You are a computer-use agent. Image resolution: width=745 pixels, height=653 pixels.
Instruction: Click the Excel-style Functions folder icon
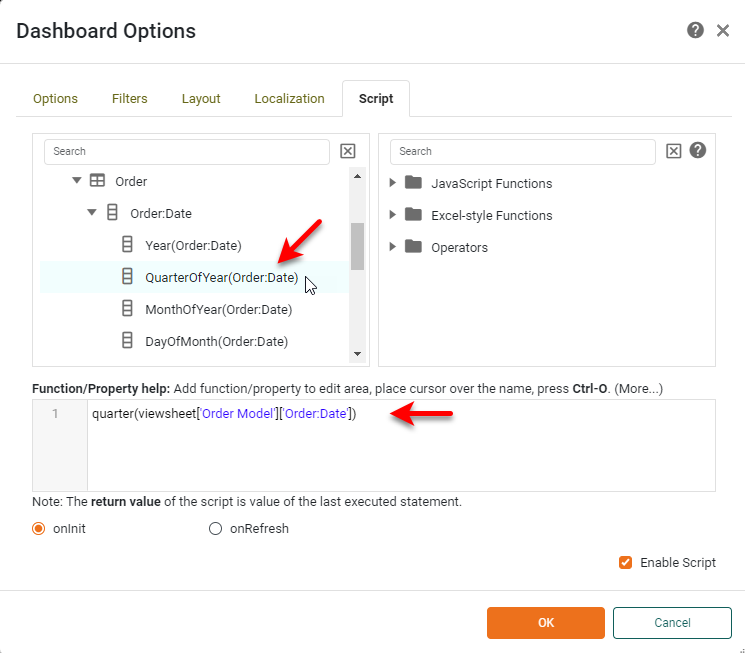413,215
